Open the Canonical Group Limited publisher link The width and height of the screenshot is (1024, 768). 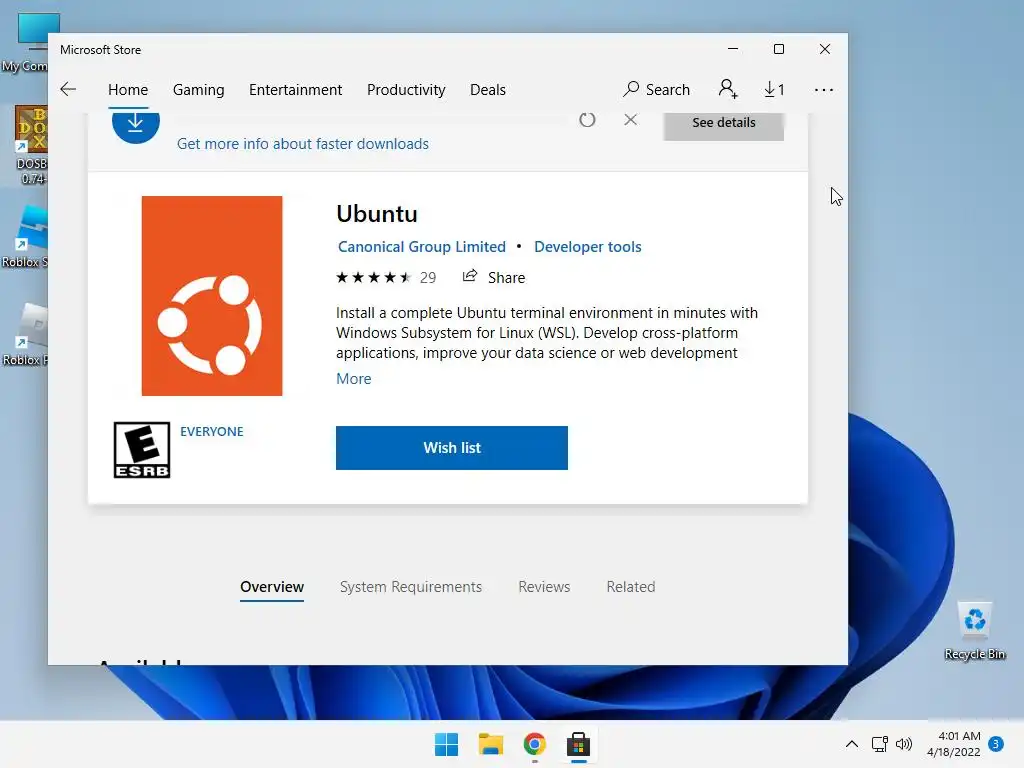click(x=422, y=247)
